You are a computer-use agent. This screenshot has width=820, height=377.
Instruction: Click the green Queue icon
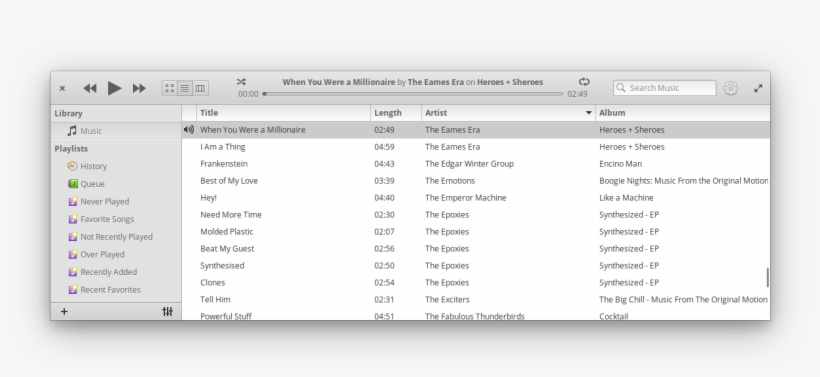coord(73,184)
